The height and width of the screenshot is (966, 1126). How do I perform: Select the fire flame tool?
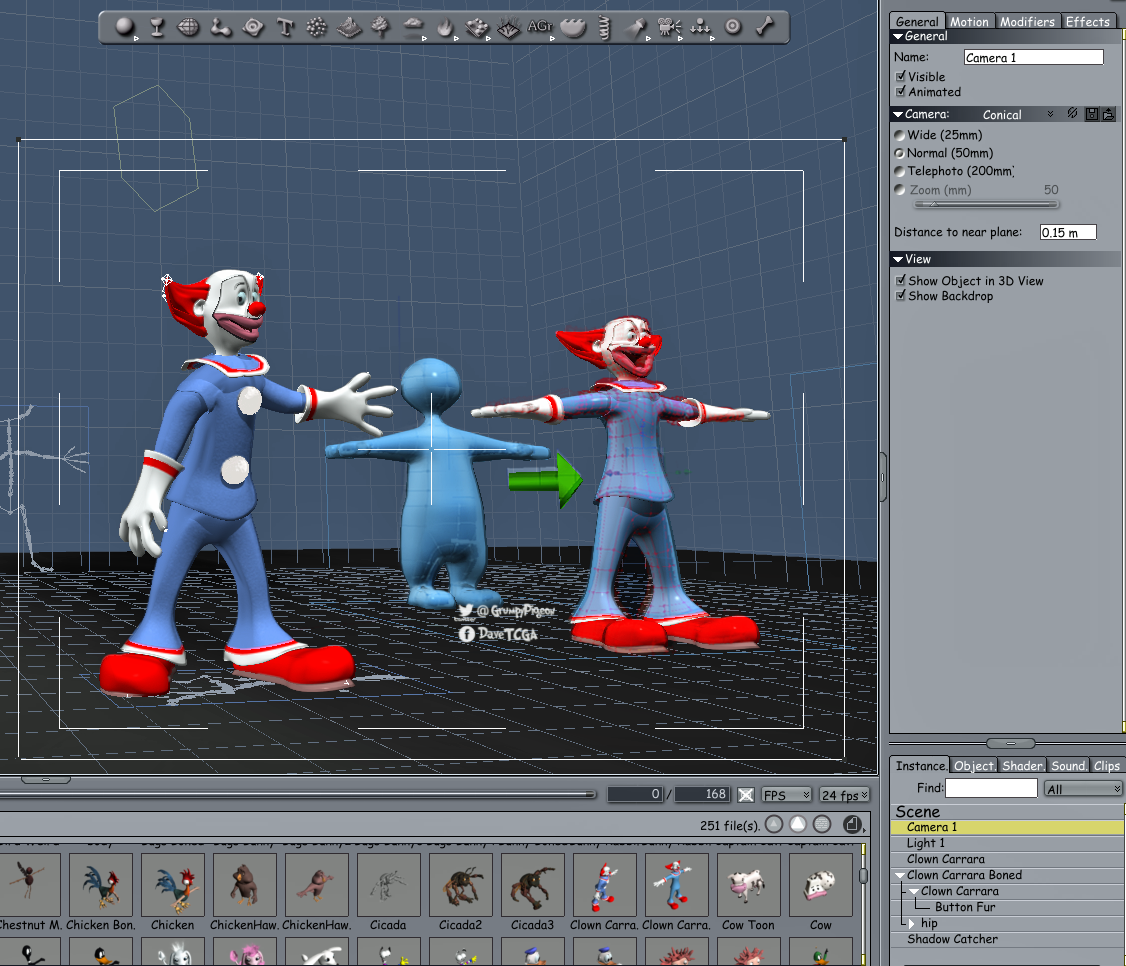tap(445, 27)
